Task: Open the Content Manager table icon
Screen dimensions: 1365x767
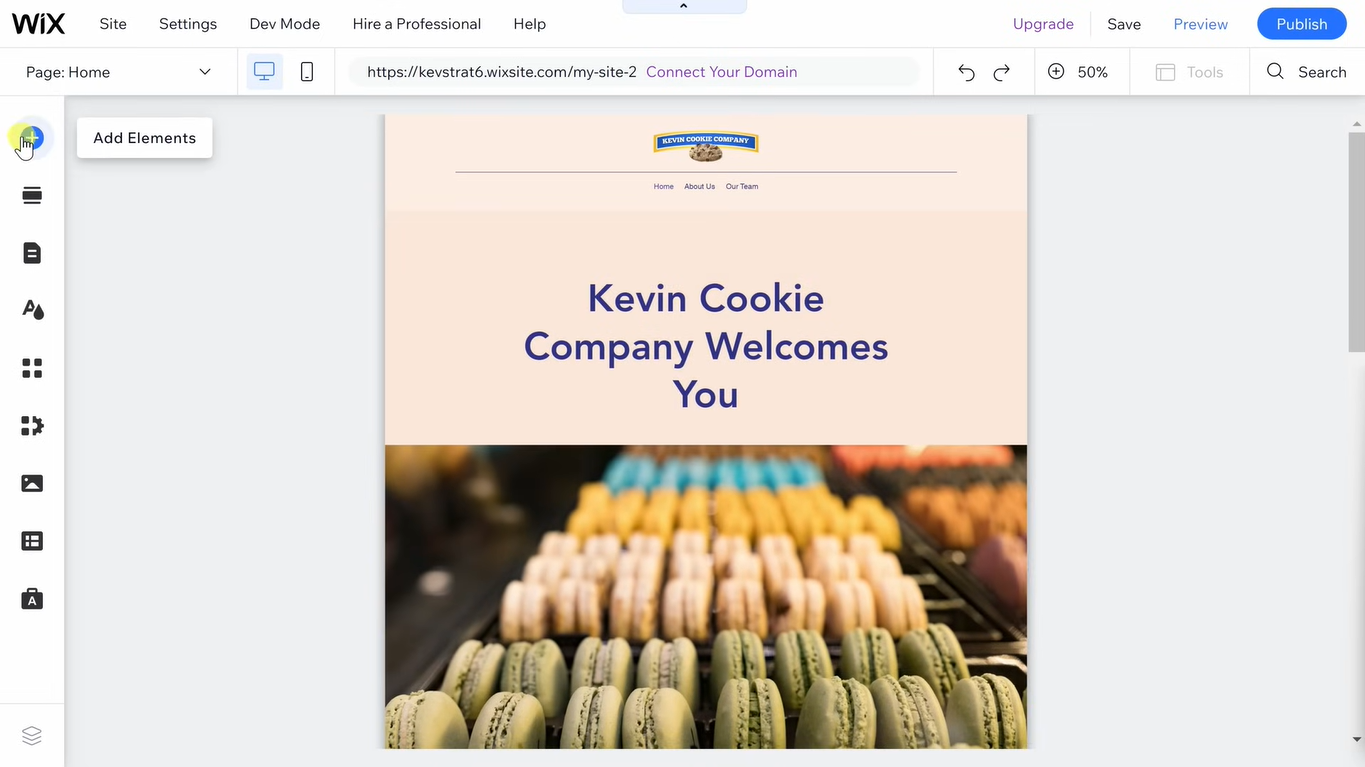Action: pos(32,541)
